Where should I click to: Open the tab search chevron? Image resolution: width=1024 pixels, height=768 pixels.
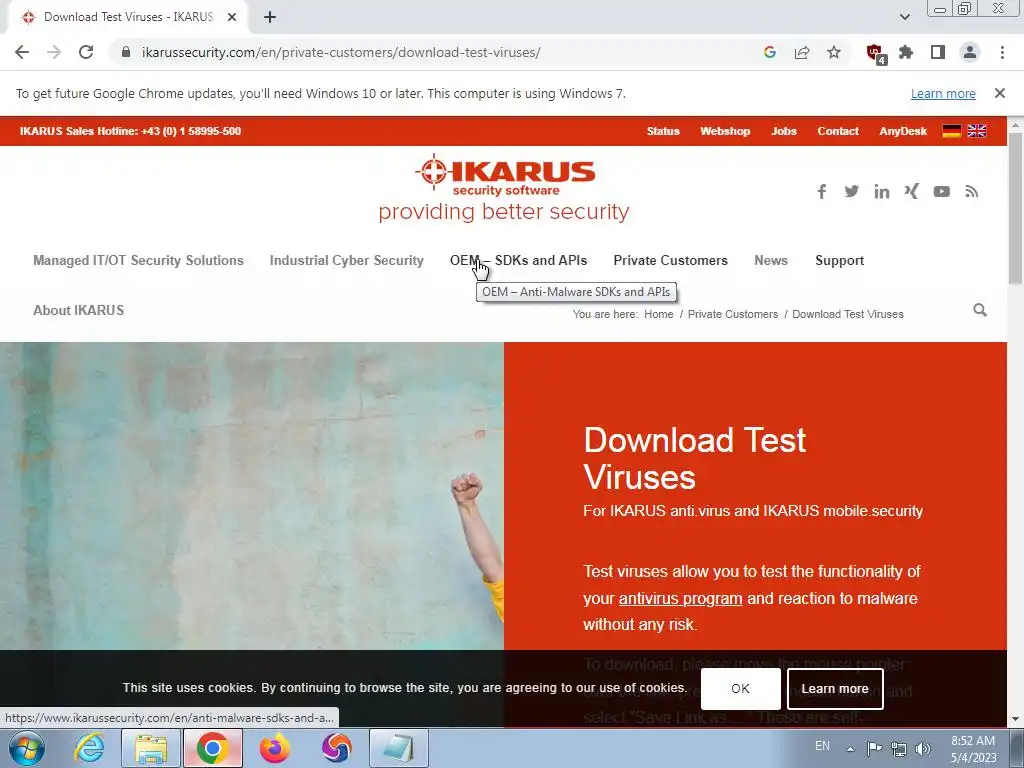(x=904, y=17)
